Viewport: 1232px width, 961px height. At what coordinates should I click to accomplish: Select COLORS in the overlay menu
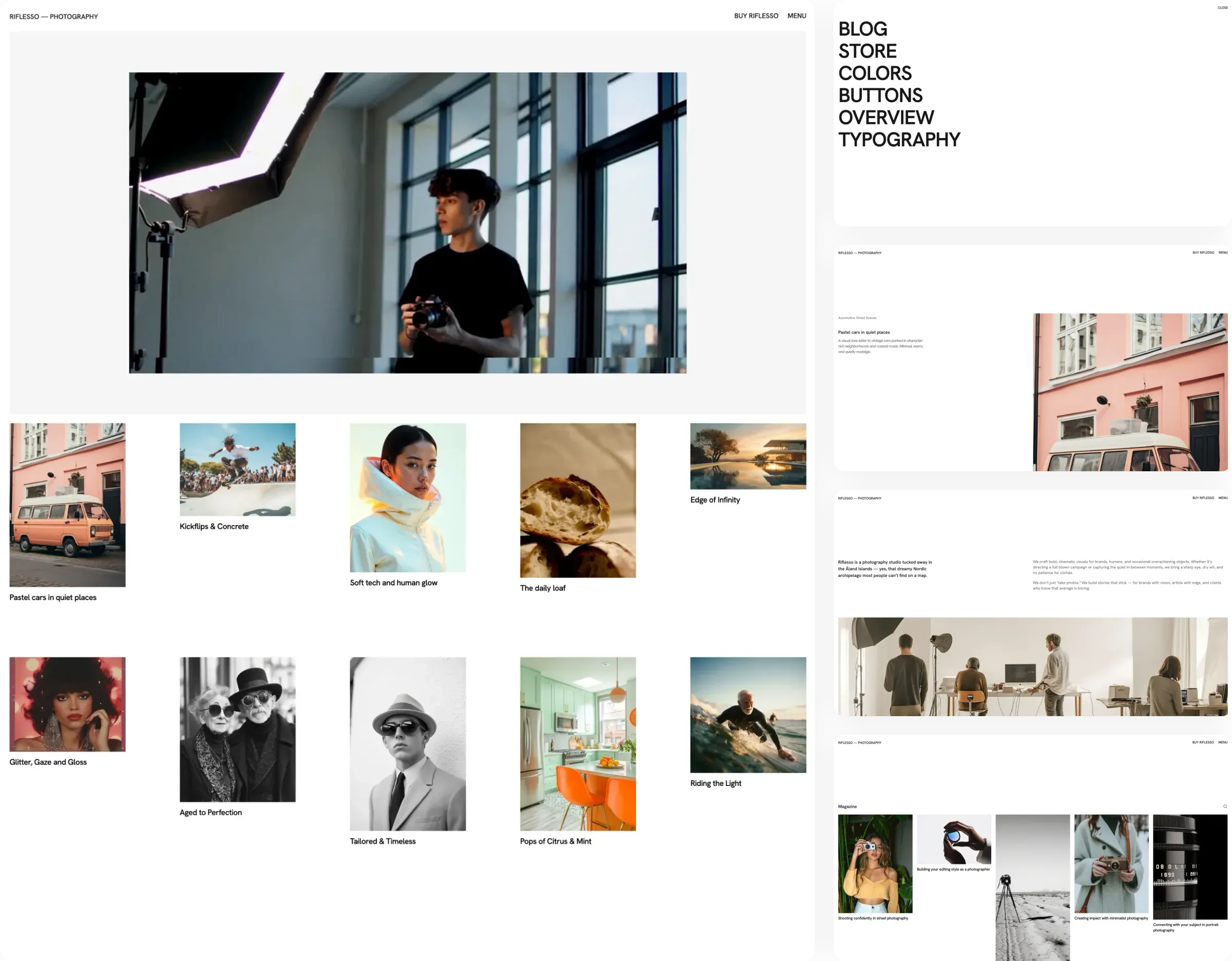point(875,73)
